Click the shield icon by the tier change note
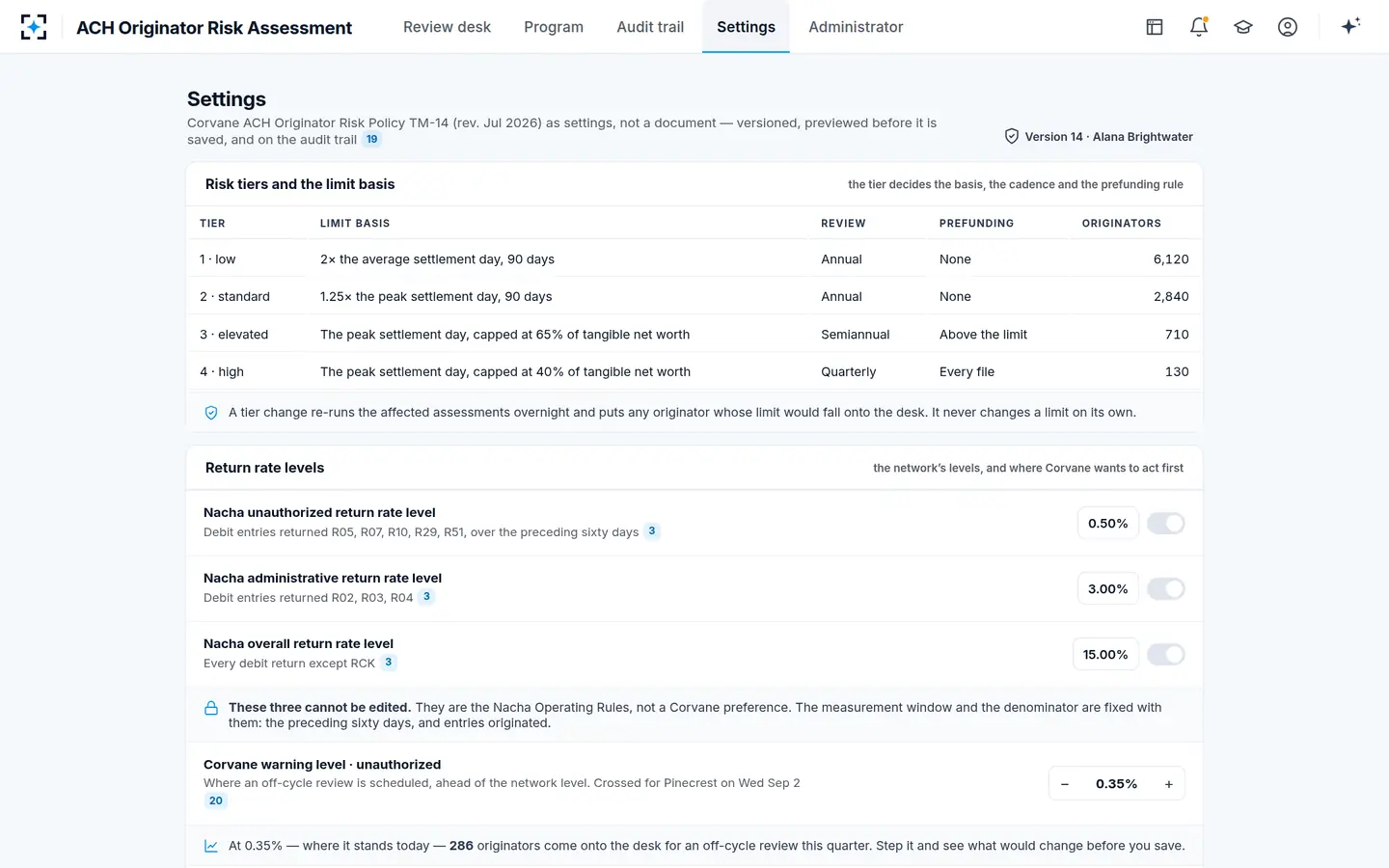 [x=211, y=413]
